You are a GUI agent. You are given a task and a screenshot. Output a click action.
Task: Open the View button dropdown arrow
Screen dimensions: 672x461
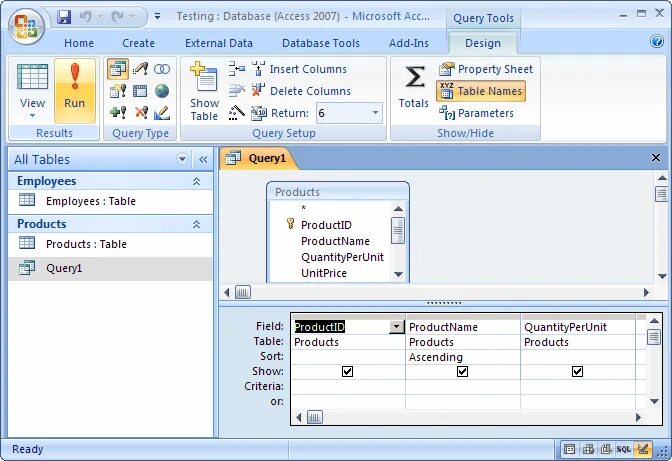32,116
